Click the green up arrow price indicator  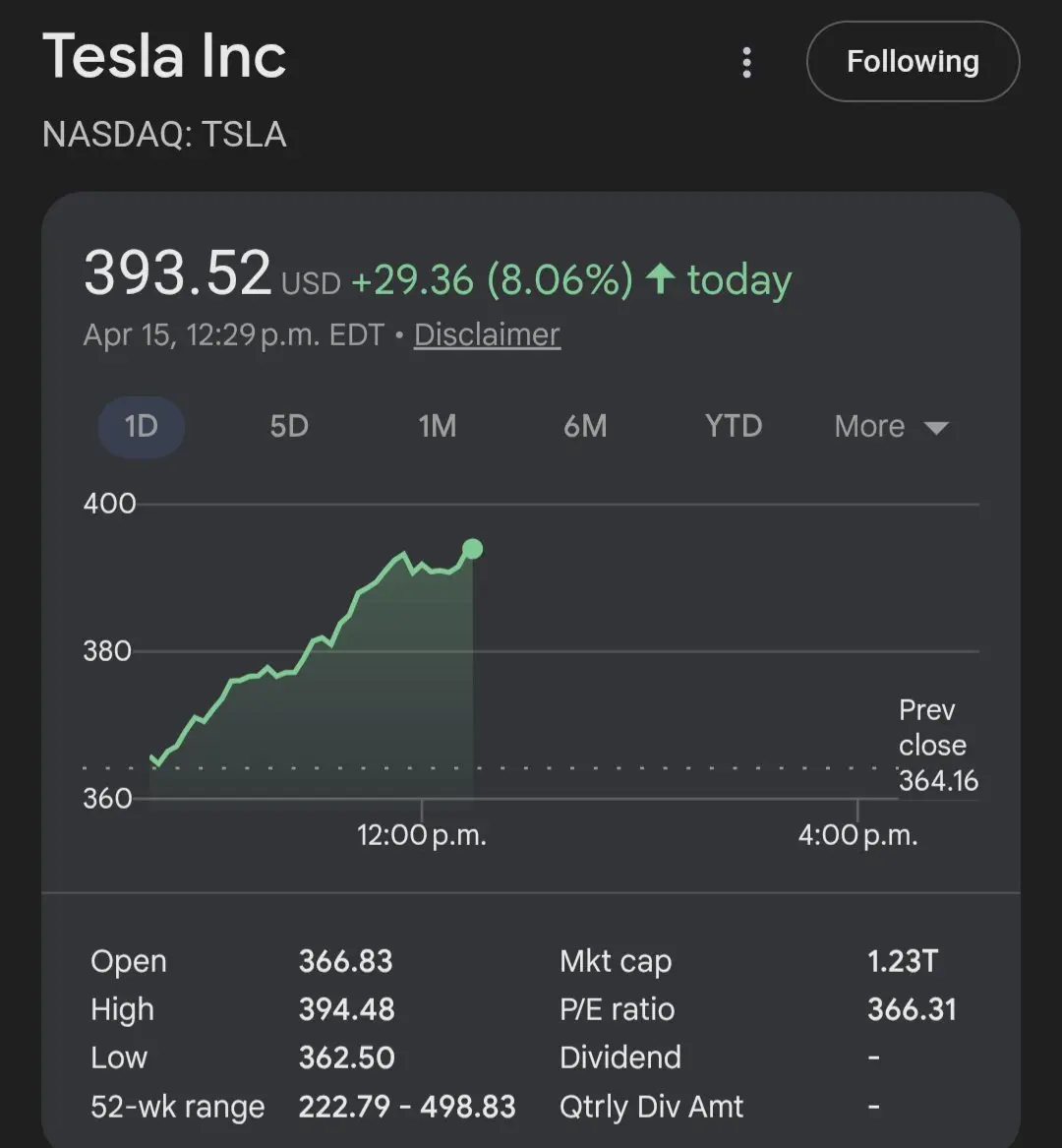coord(660,279)
